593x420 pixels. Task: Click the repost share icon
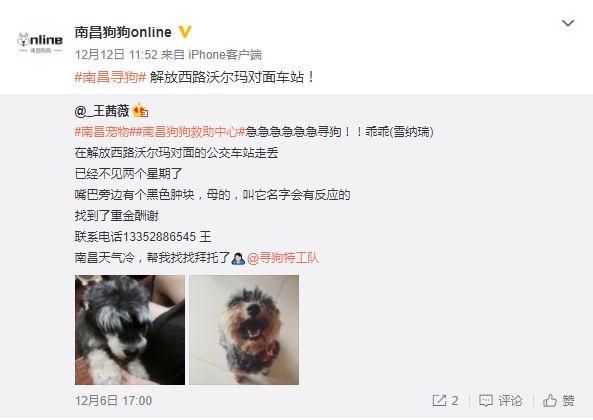pyautogui.click(x=439, y=400)
